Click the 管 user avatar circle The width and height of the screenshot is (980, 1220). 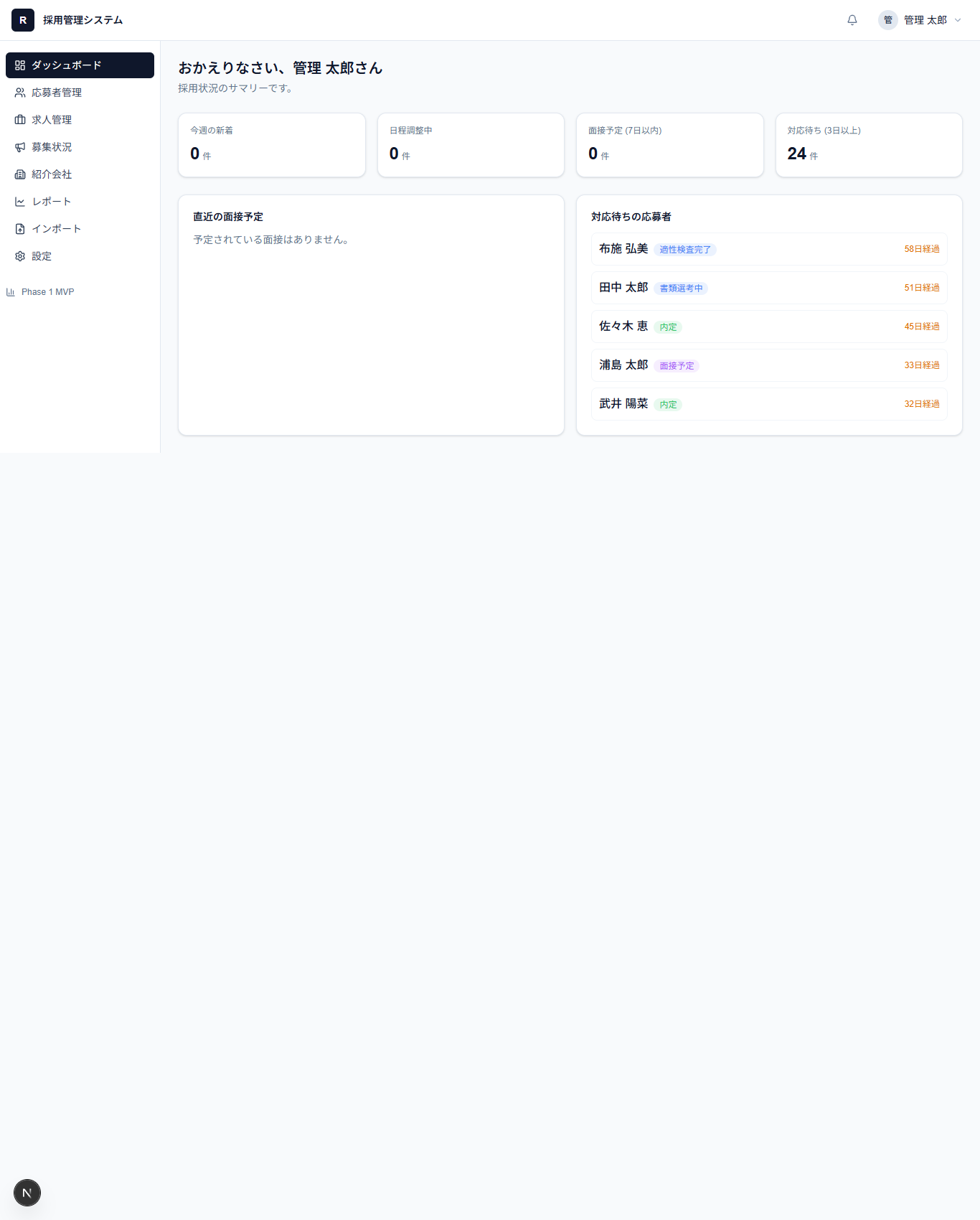[x=888, y=20]
